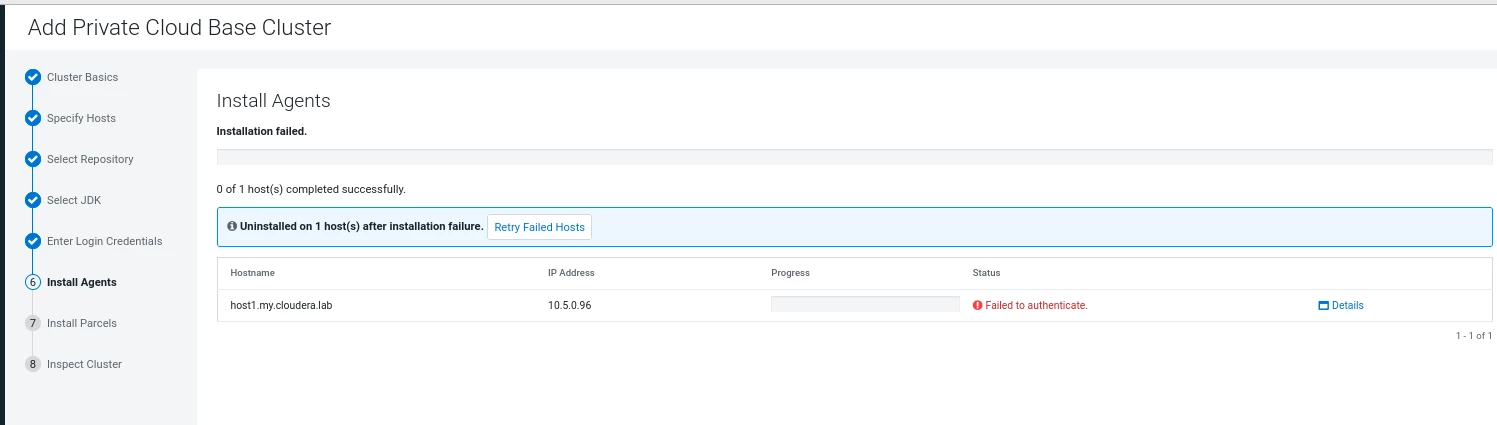Click the step 6 circle icon
The width and height of the screenshot is (1497, 425).
pyautogui.click(x=32, y=282)
